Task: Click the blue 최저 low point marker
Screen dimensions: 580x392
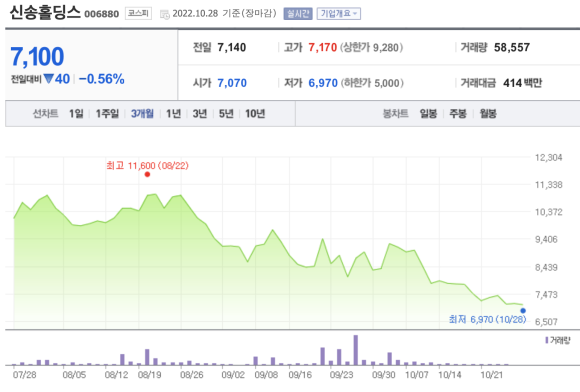Action: pyautogui.click(x=523, y=311)
